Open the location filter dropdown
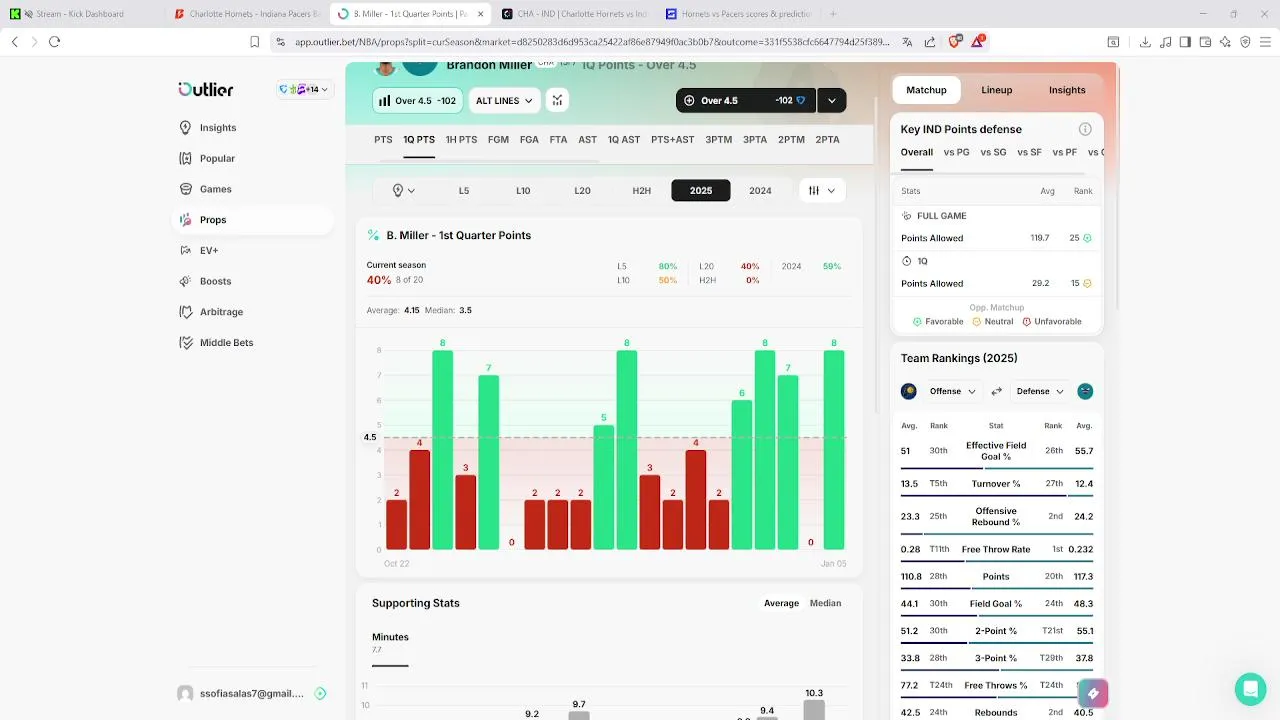This screenshot has width=1280, height=720. pos(403,191)
